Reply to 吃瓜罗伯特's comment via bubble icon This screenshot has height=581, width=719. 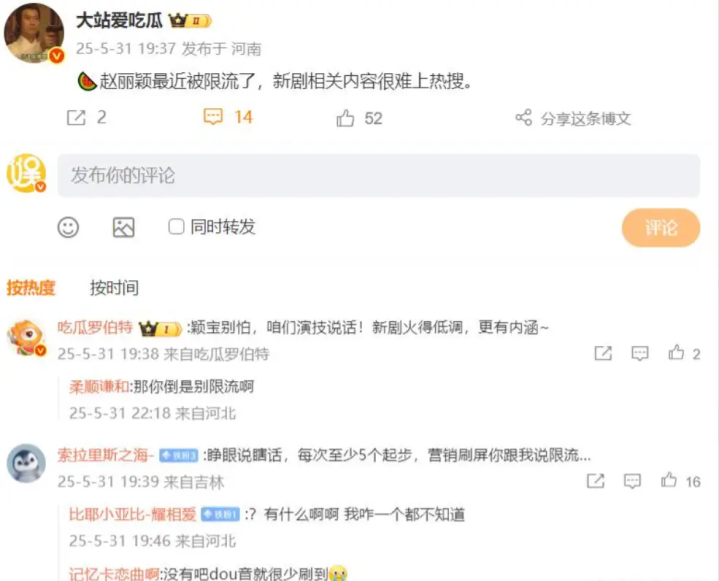[x=640, y=353]
